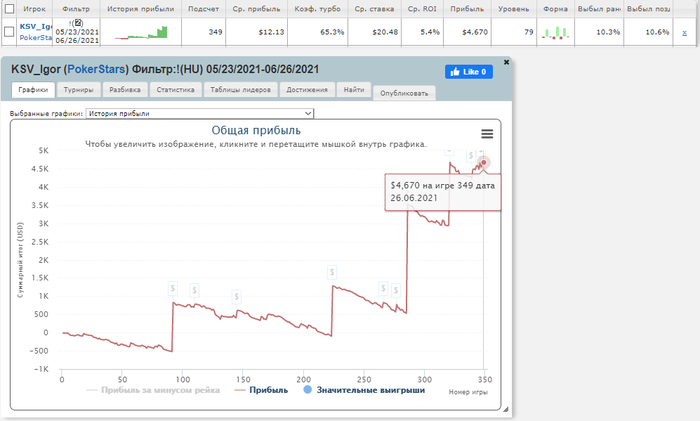Click the $ marker near game 277
Image resolution: width=700 pixels, height=421 pixels.
pyautogui.click(x=396, y=291)
